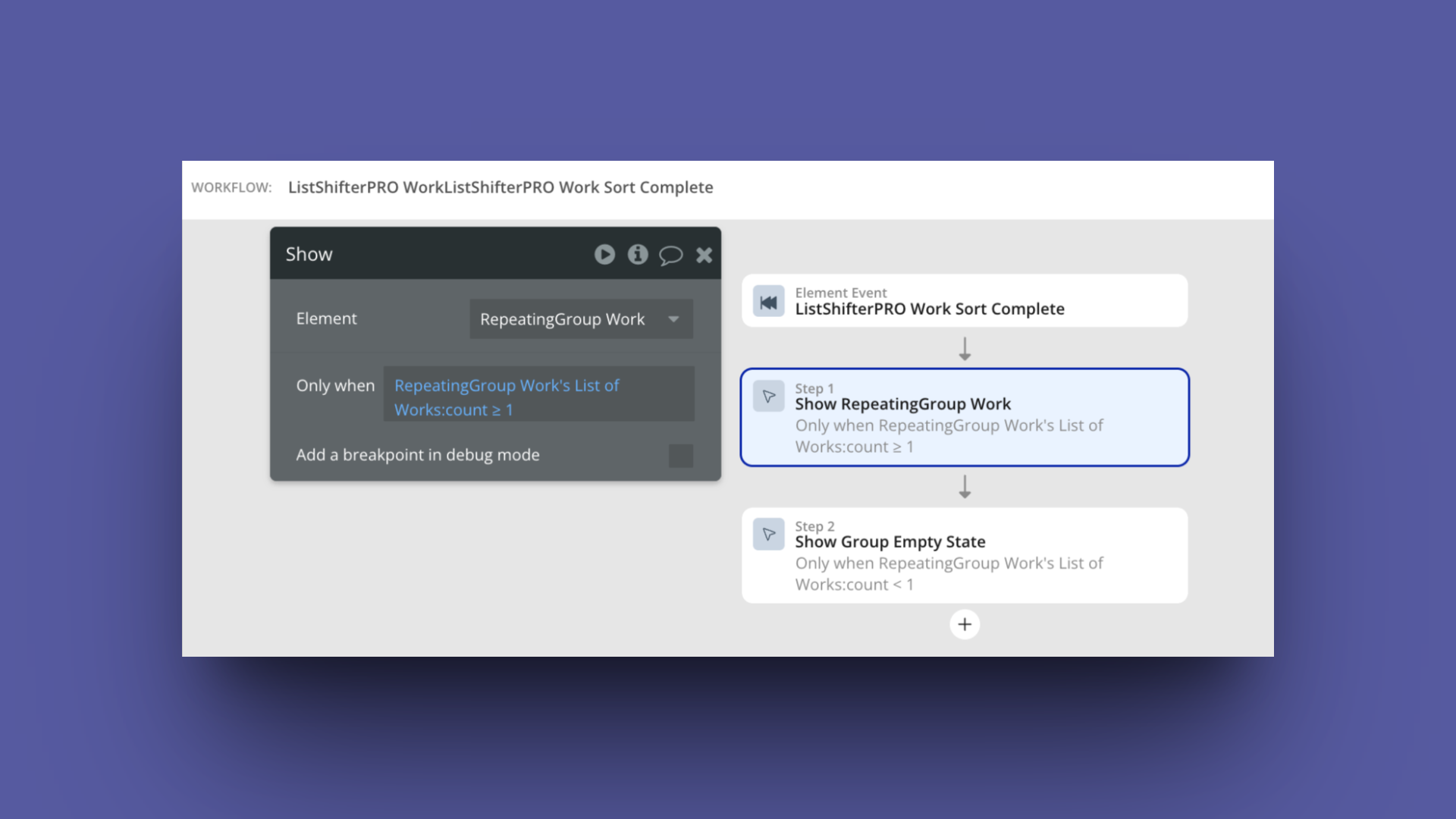Viewport: 1456px width, 819px height.
Task: Click the Step 1 condition text 'Works:count ≥ 1'
Action: click(x=854, y=447)
